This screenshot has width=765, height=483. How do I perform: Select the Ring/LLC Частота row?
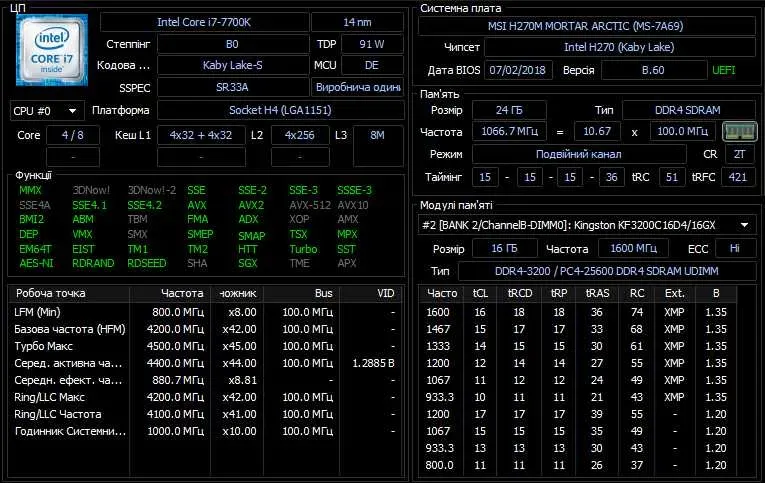[206, 414]
